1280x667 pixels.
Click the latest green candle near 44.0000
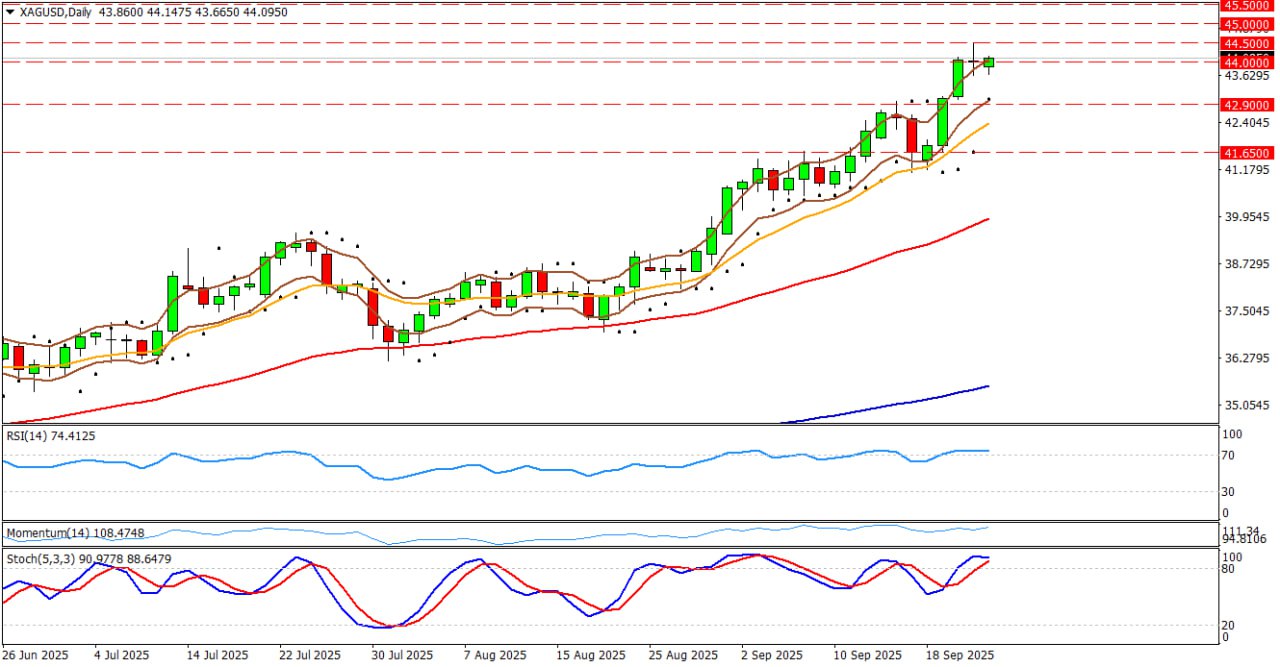pyautogui.click(x=988, y=62)
